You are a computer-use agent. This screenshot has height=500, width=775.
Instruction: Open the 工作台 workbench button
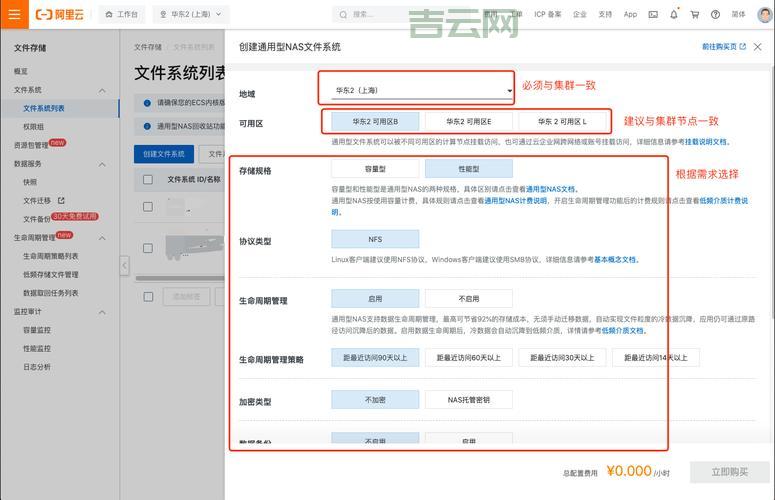[122, 14]
